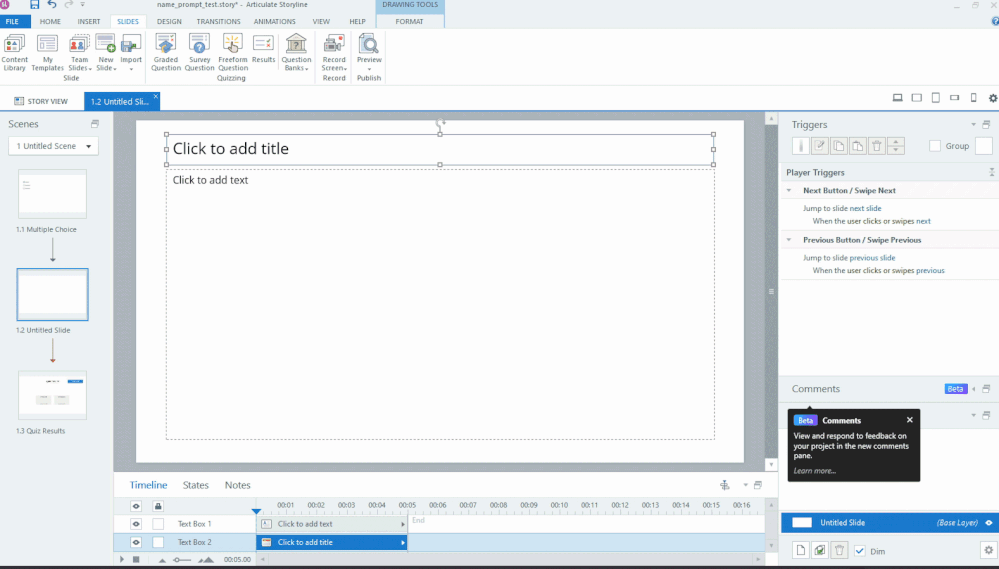
Task: Click the Learn more link in Comments tooltip
Action: (x=814, y=471)
